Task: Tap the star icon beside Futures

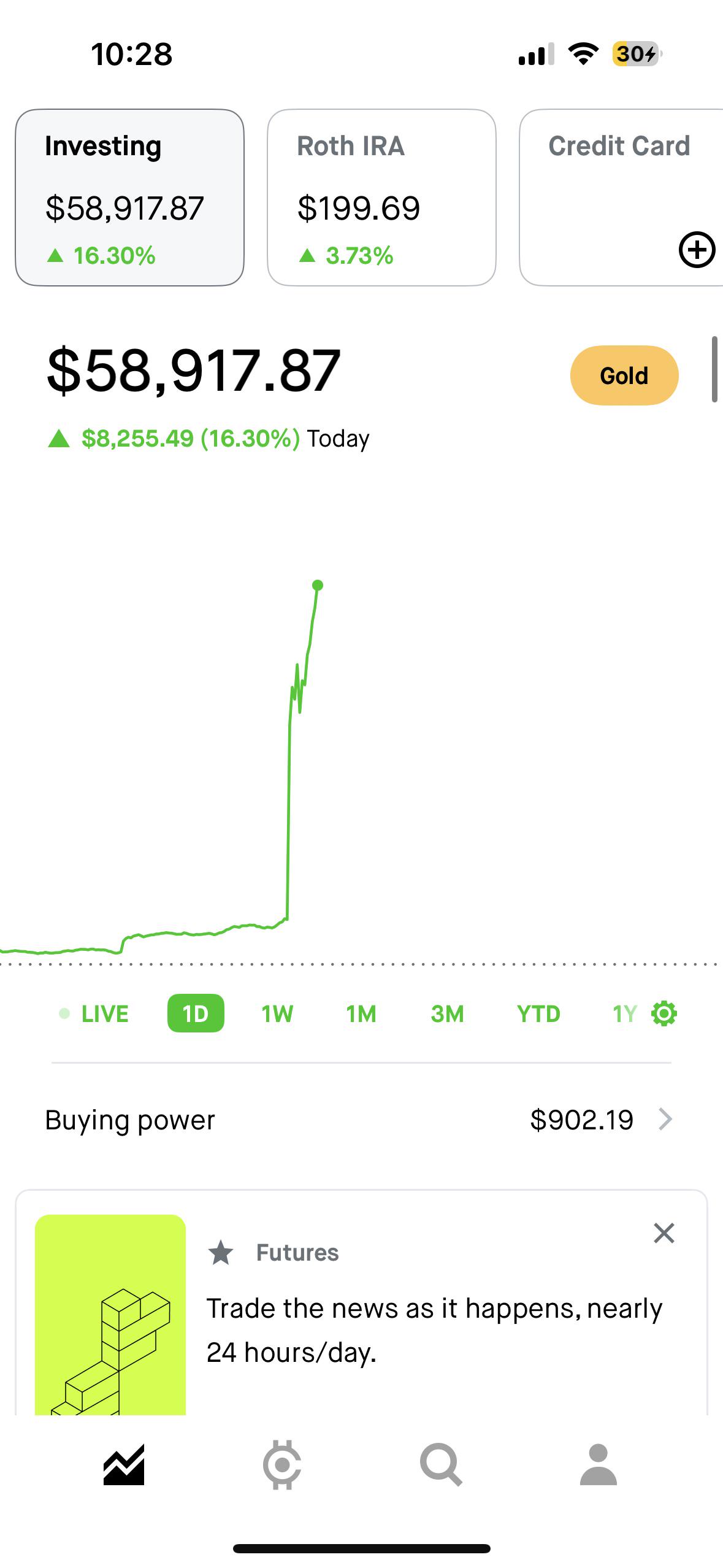Action: pyautogui.click(x=221, y=1253)
